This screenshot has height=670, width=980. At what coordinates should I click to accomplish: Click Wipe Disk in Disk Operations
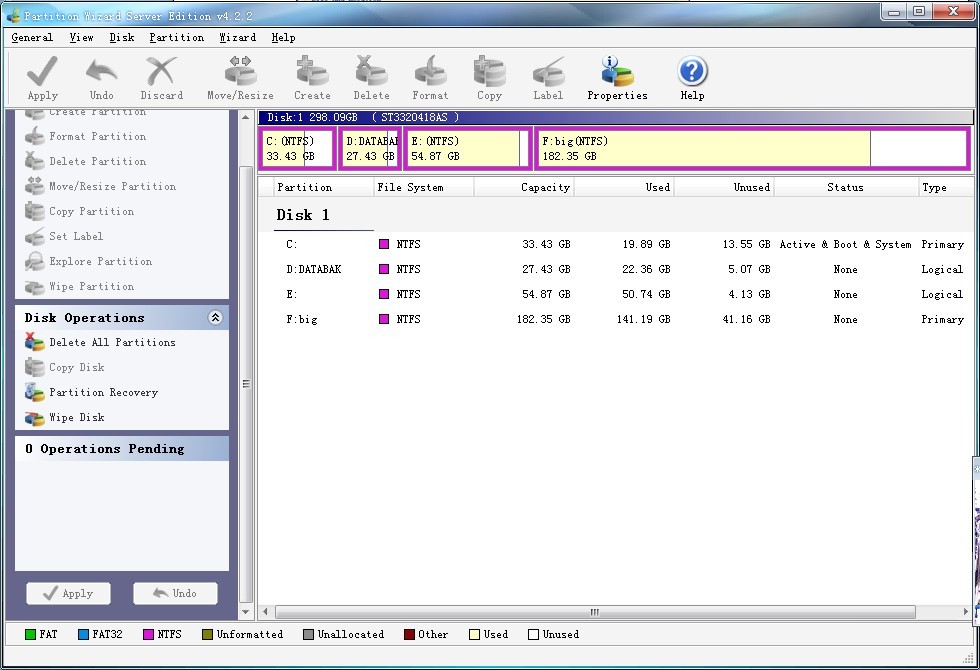65,418
